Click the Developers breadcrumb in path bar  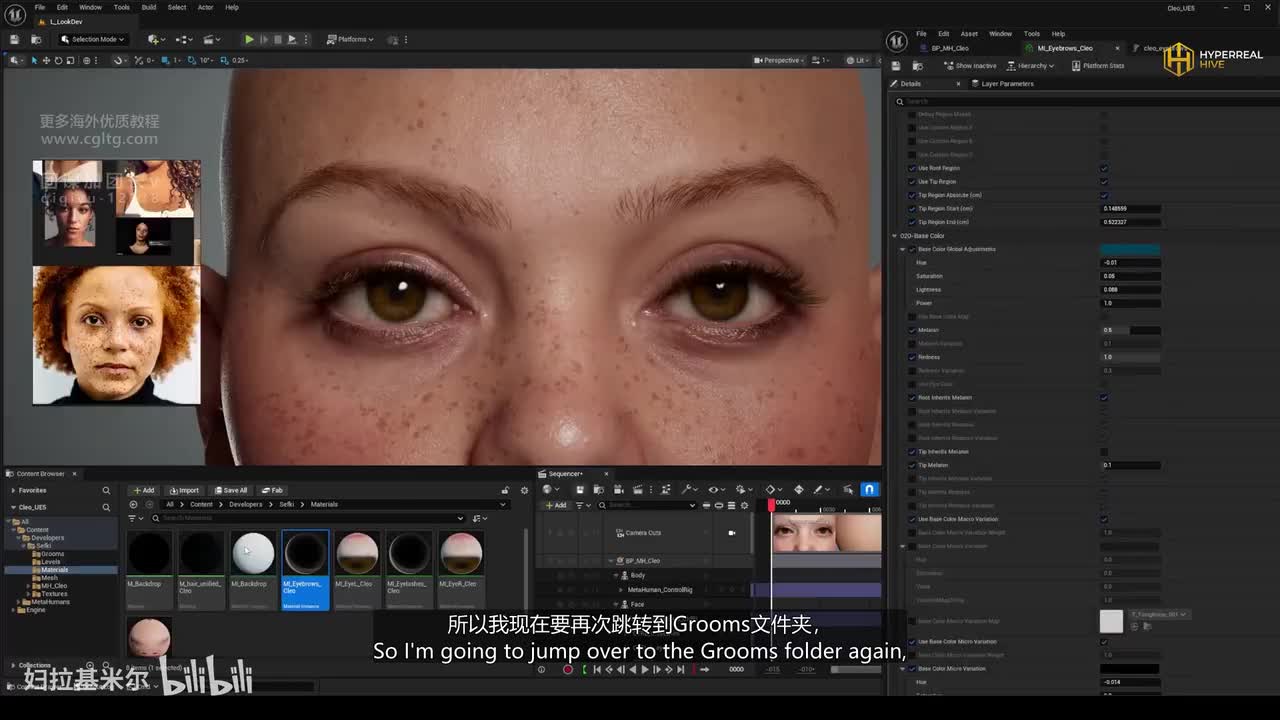point(246,504)
